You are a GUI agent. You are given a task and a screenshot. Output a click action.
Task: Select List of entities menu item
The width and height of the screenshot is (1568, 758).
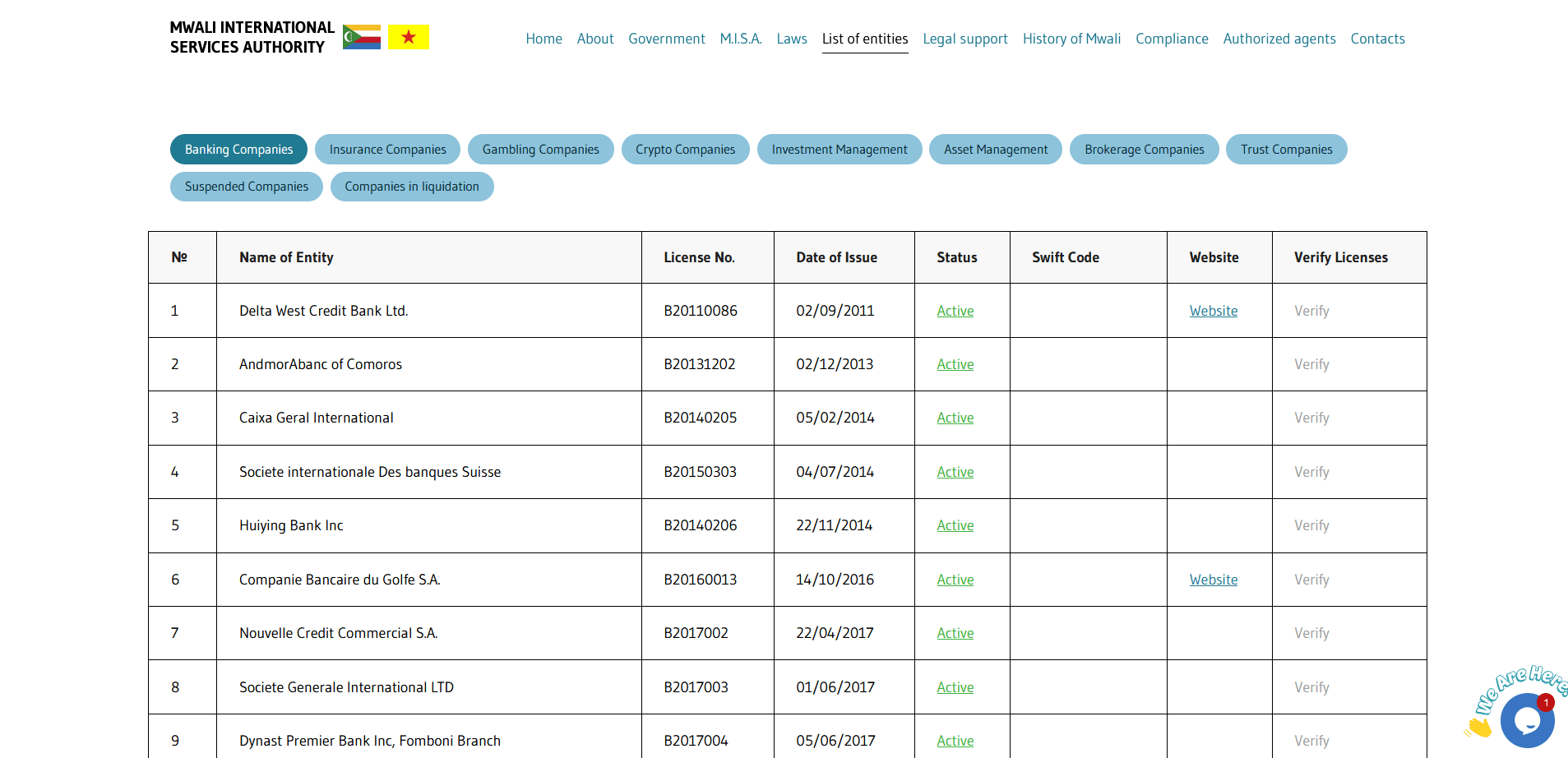pyautogui.click(x=865, y=39)
